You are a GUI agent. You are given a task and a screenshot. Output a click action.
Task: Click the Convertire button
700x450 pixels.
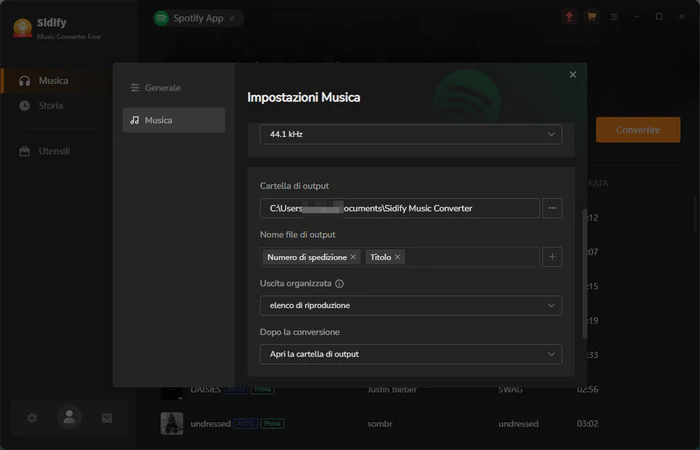coord(638,130)
